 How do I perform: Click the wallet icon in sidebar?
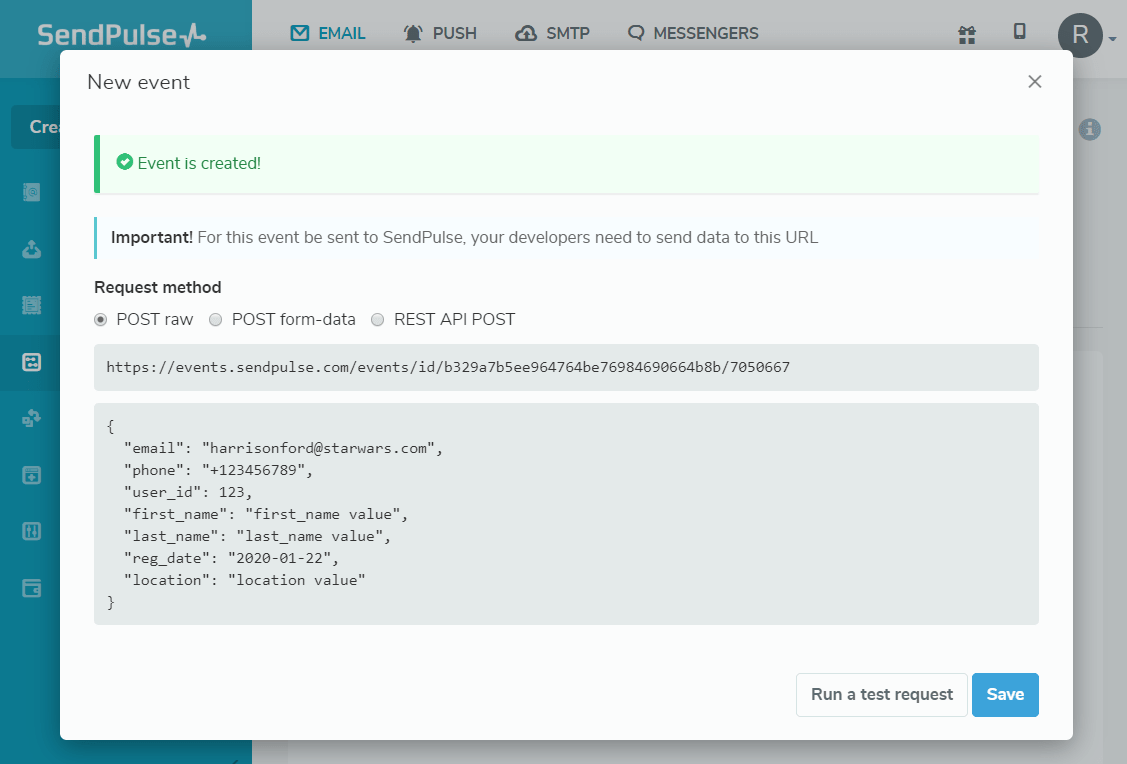[32, 587]
